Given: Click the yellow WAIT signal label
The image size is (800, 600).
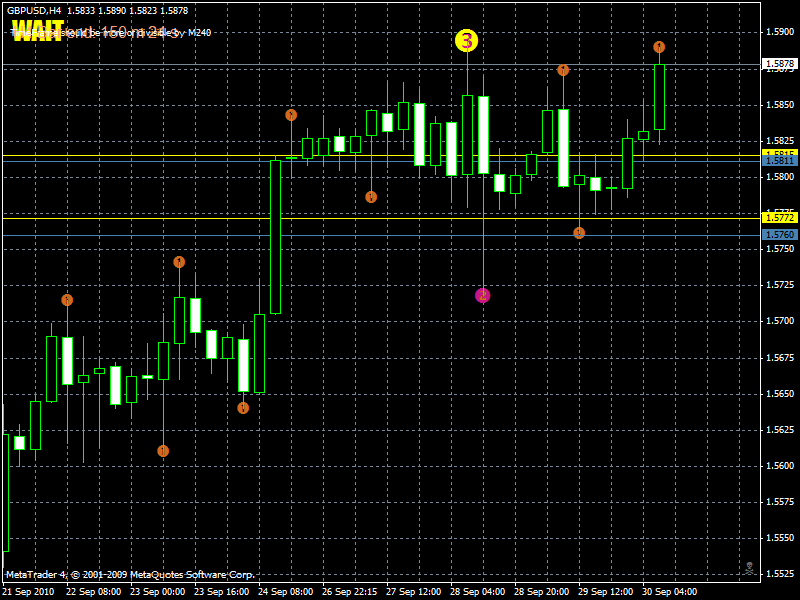Looking at the screenshot, I should 38,31.
